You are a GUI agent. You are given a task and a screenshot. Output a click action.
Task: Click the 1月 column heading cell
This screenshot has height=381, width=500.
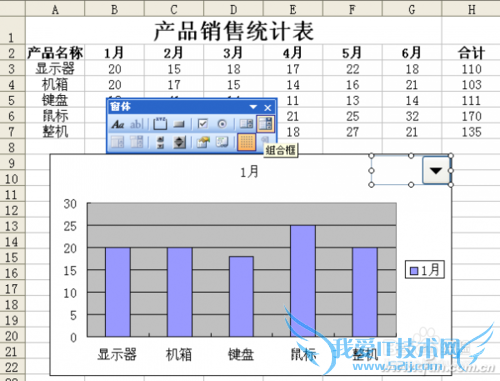pos(114,53)
